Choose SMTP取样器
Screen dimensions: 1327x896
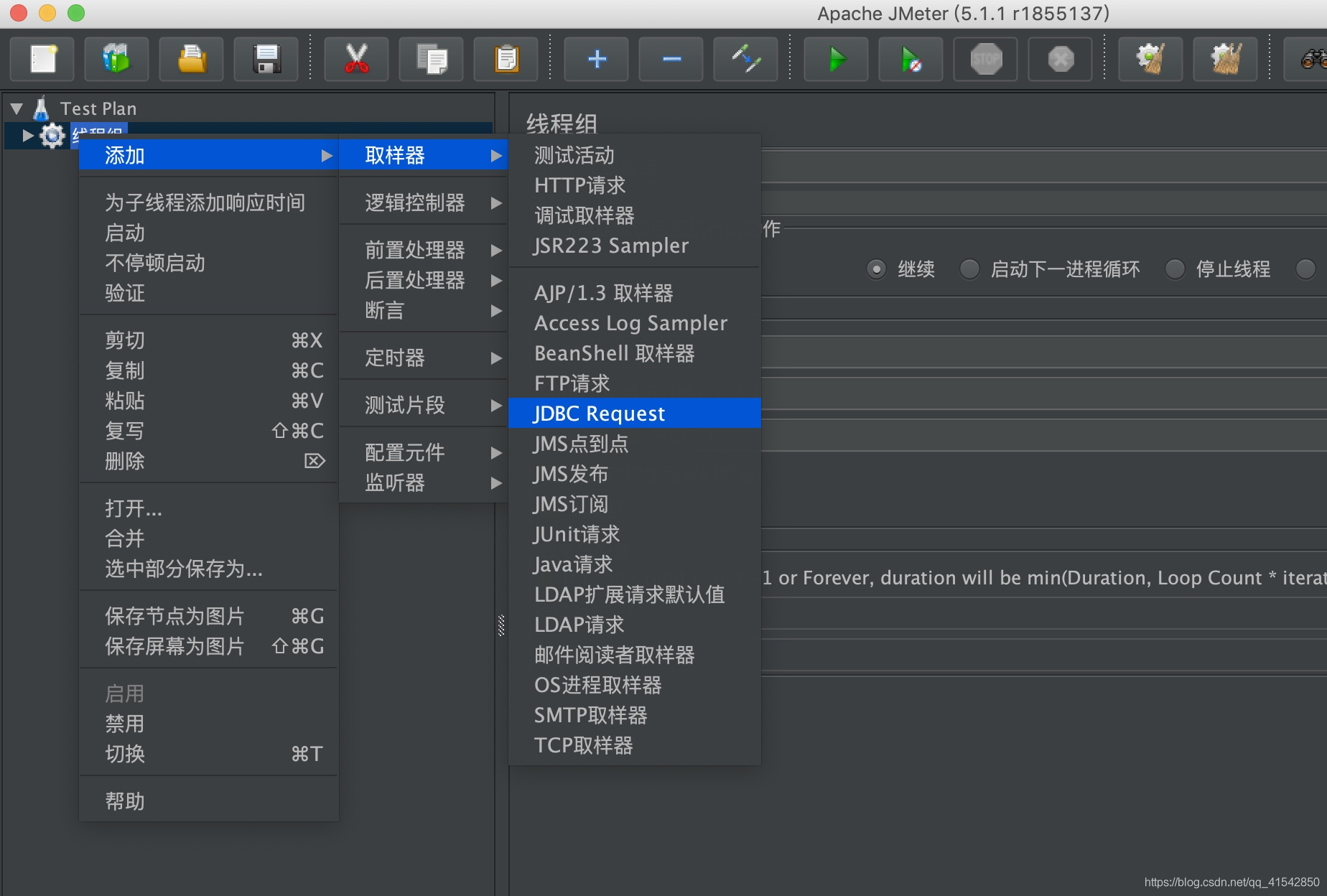point(635,715)
